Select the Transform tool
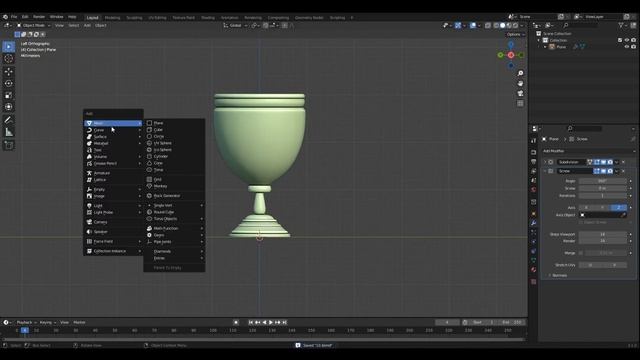 [x=9, y=107]
